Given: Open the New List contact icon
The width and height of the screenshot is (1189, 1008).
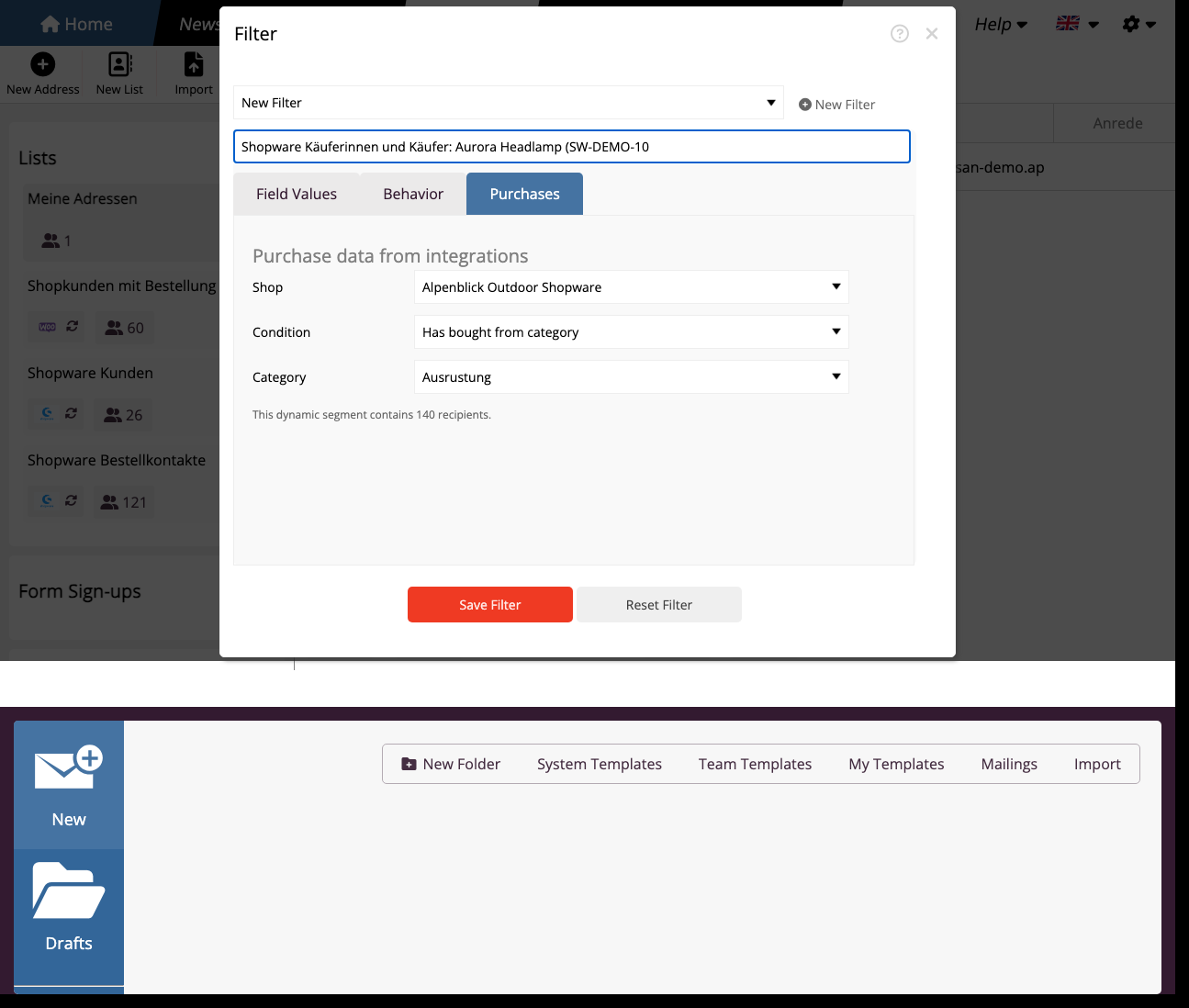Looking at the screenshot, I should 119,64.
